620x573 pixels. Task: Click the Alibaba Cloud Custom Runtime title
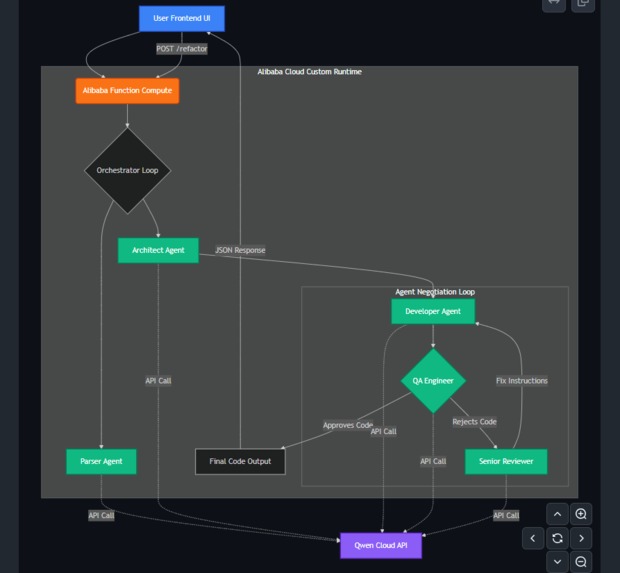pos(310,72)
